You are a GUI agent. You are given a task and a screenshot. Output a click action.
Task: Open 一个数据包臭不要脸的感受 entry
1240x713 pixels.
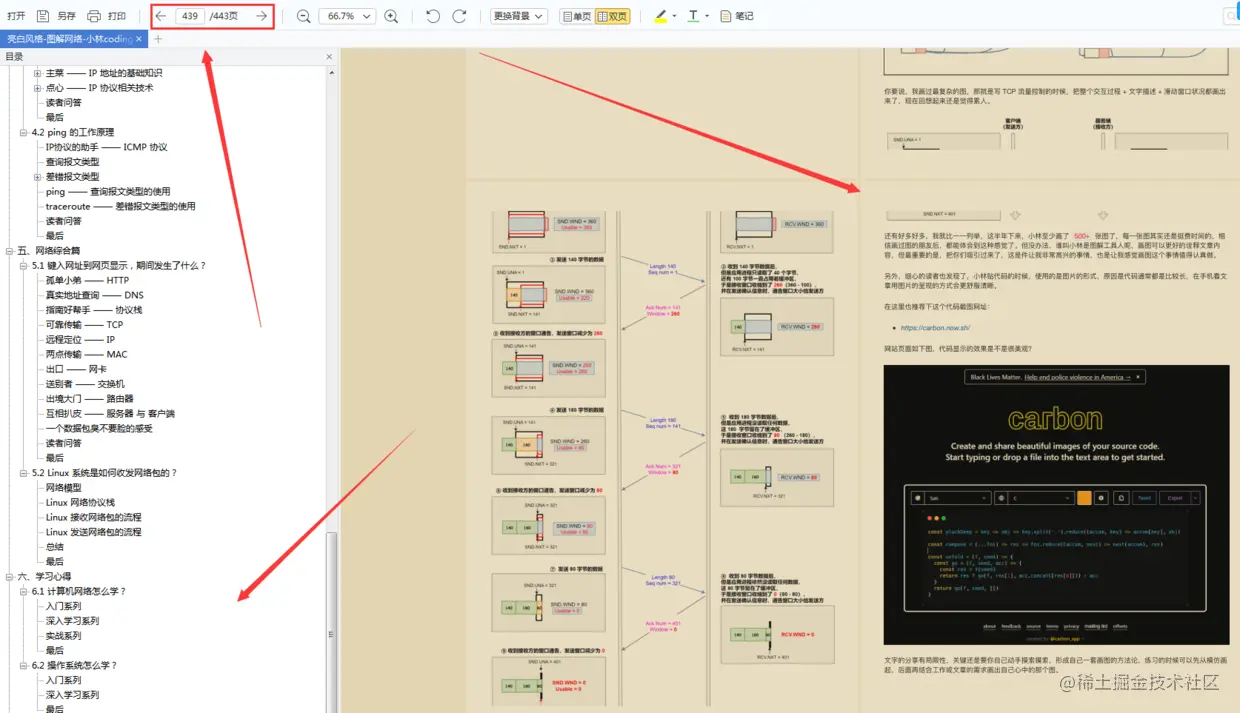click(x=99, y=429)
